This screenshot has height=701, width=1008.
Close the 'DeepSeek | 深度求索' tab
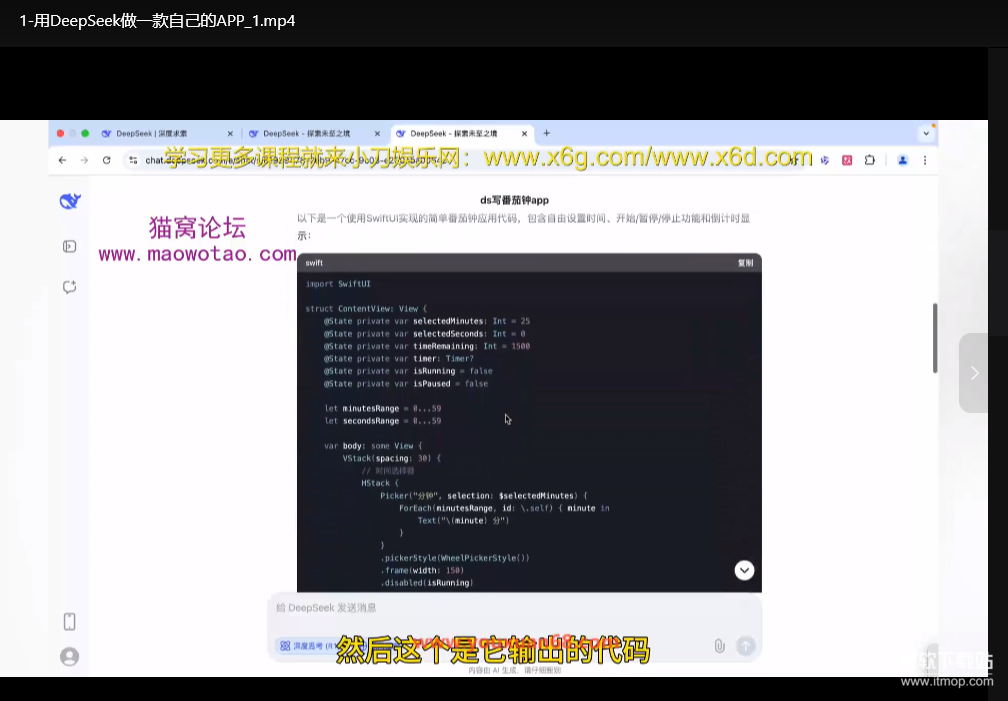[x=230, y=134]
